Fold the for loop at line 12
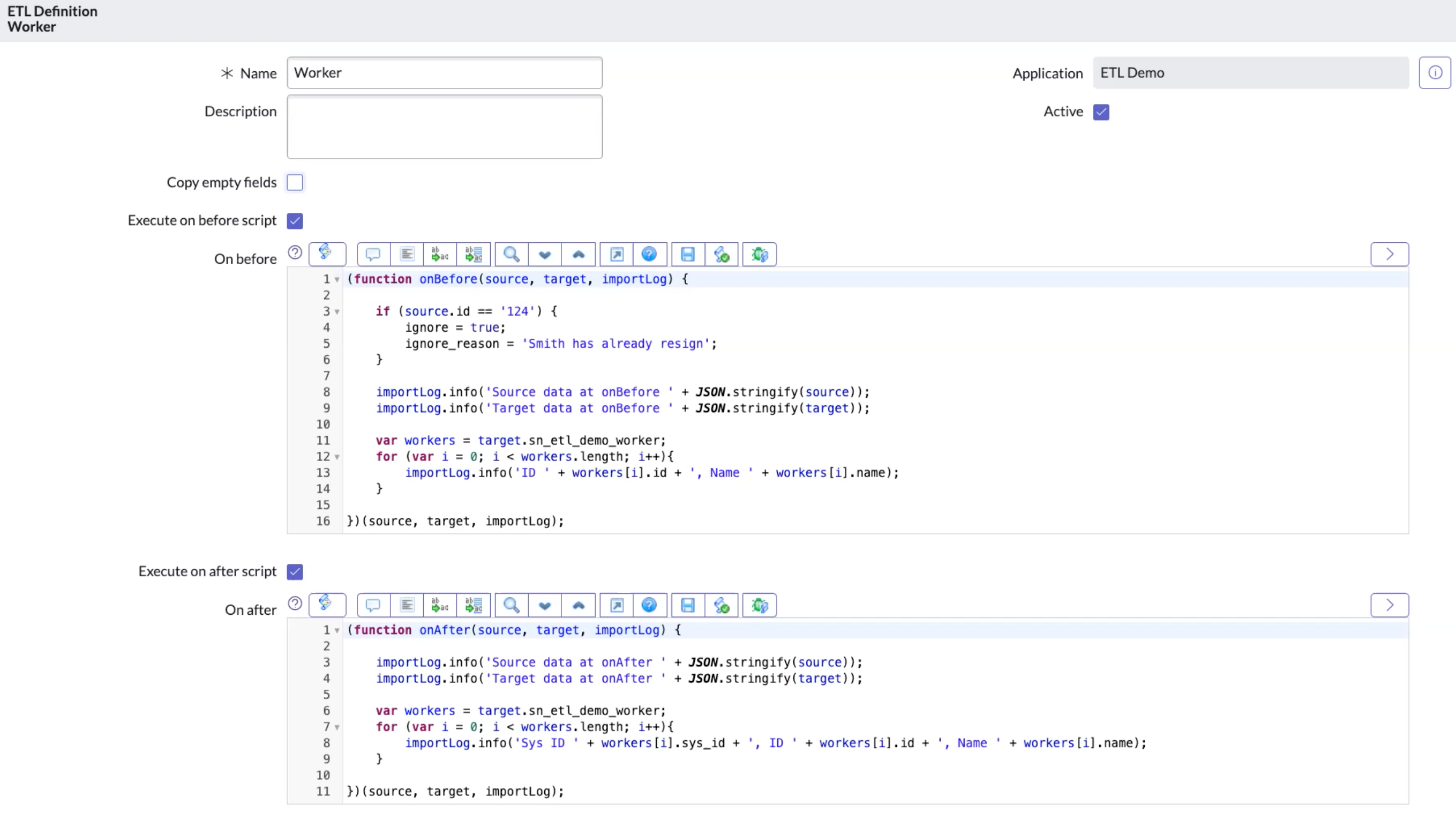Screen dimensions: 1456x819 [337, 457]
